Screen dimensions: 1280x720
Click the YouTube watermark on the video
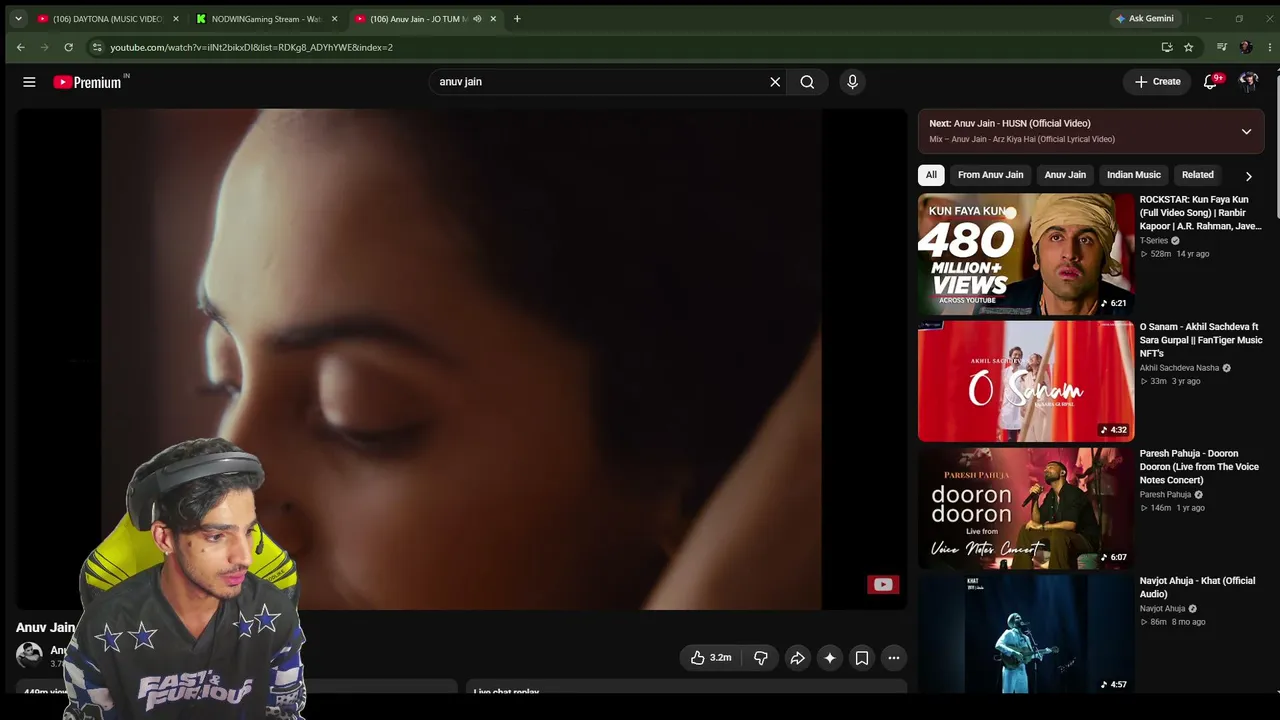pyautogui.click(x=883, y=585)
